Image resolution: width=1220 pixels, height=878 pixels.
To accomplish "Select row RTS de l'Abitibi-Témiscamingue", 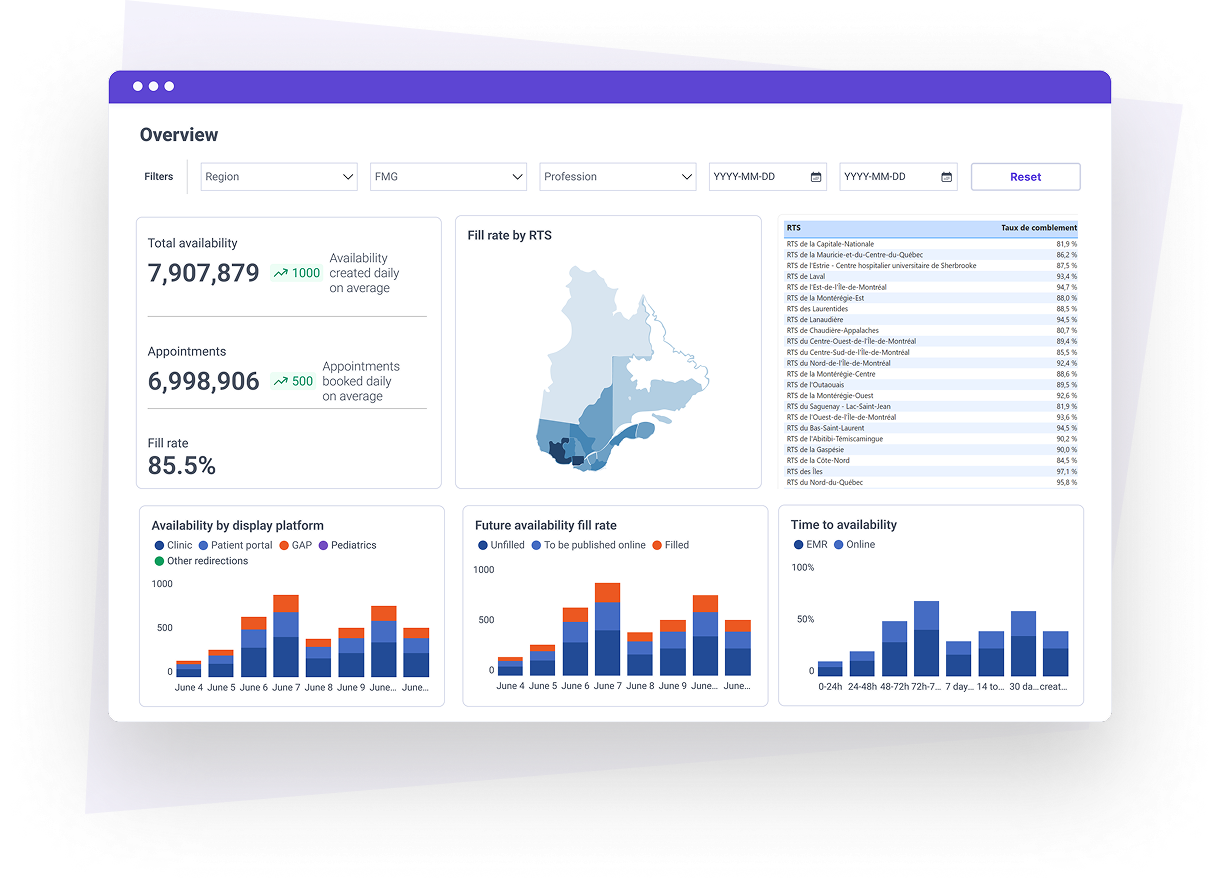I will pos(931,439).
